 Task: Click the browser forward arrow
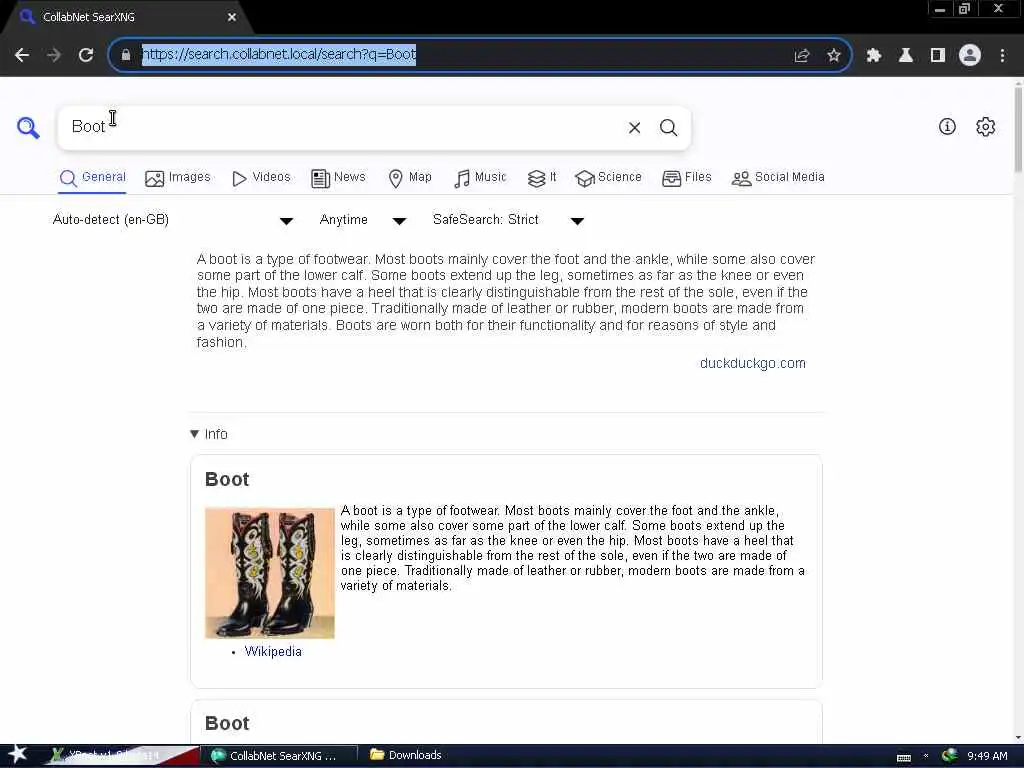(54, 55)
